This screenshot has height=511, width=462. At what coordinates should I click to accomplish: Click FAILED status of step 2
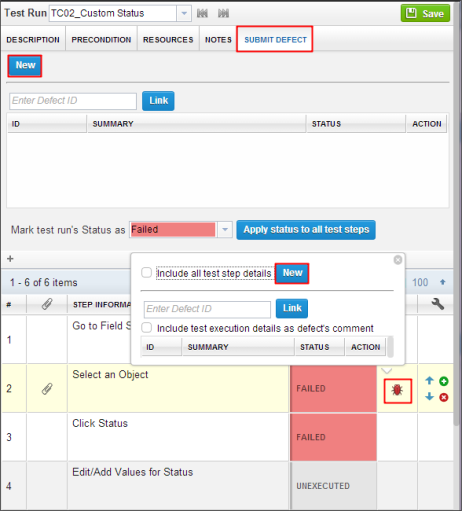tap(333, 388)
